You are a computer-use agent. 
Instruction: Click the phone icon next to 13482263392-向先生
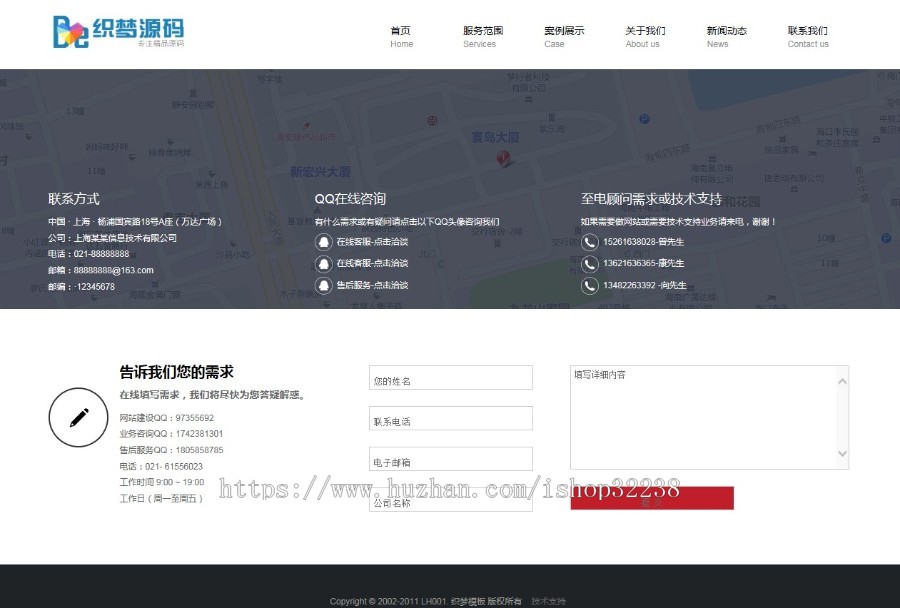[589, 285]
